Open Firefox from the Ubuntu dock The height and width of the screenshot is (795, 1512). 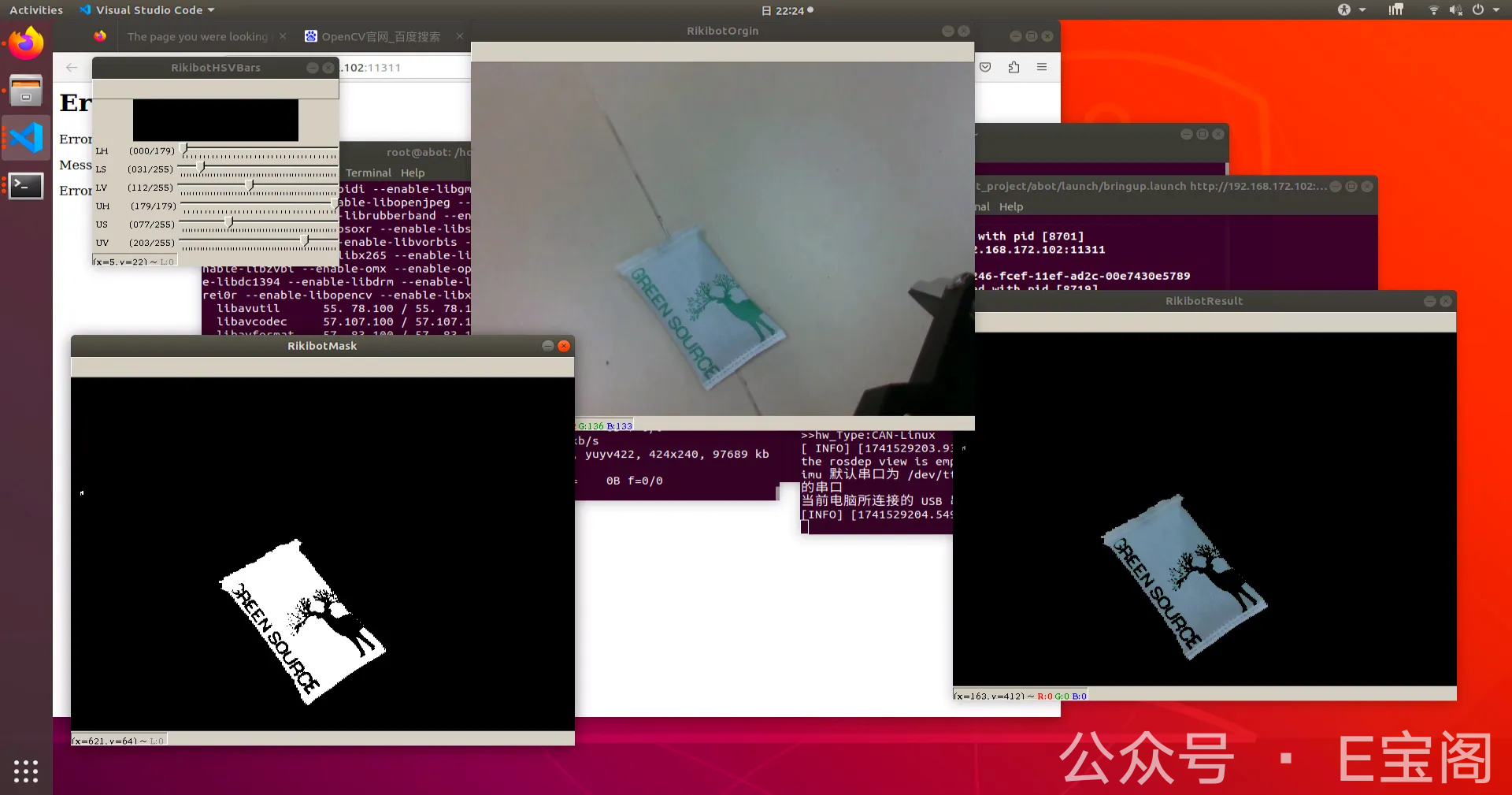[x=26, y=43]
